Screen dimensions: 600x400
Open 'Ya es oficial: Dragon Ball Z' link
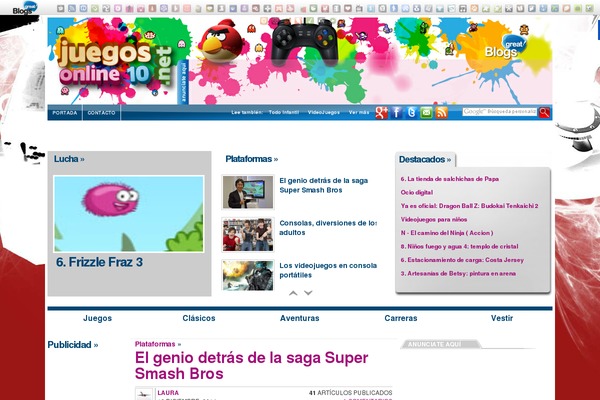click(x=470, y=206)
